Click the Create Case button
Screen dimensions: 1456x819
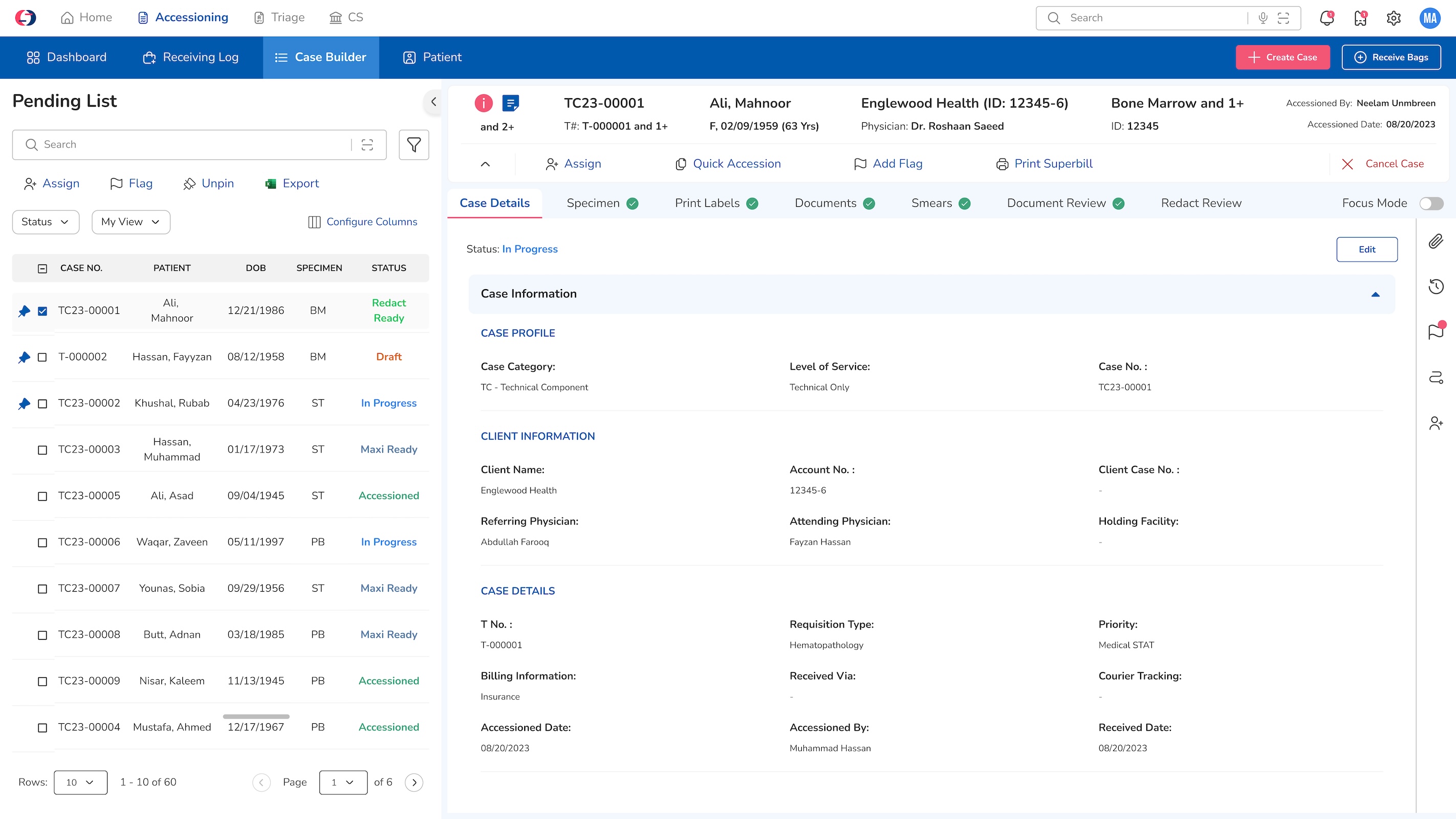tap(1282, 57)
